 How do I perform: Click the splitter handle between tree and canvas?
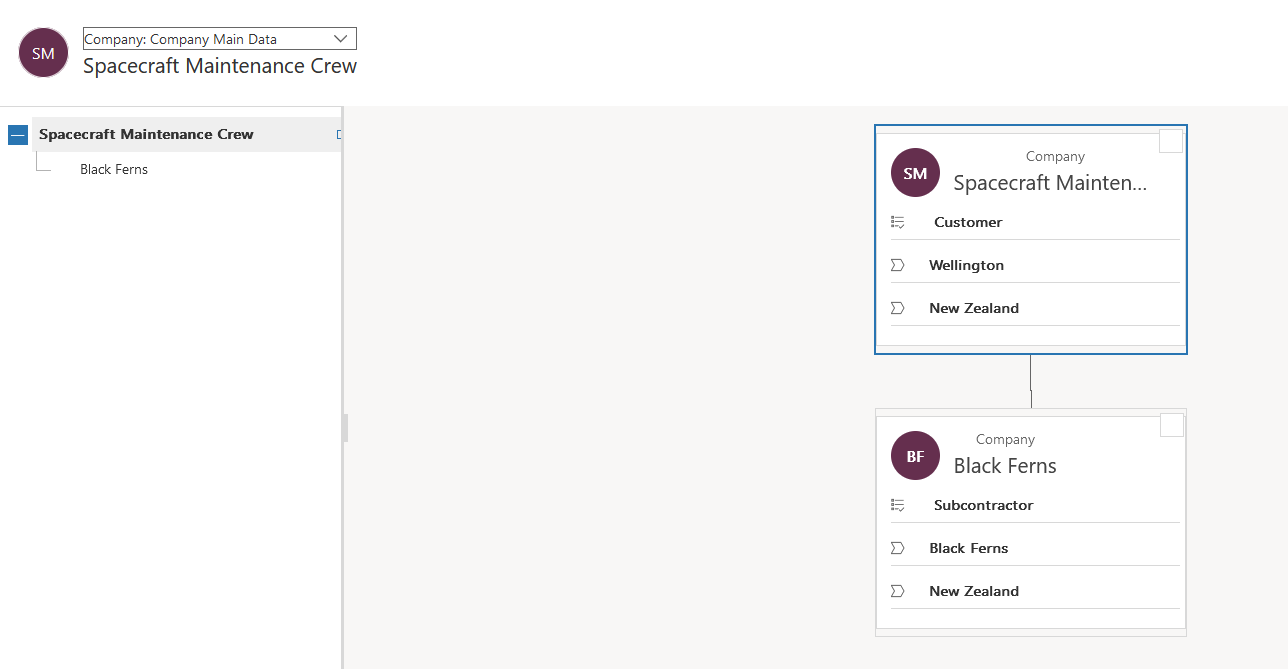coord(345,428)
